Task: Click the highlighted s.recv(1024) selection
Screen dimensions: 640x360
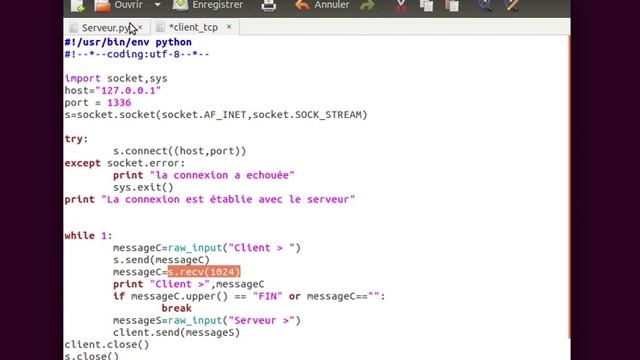Action: point(204,272)
